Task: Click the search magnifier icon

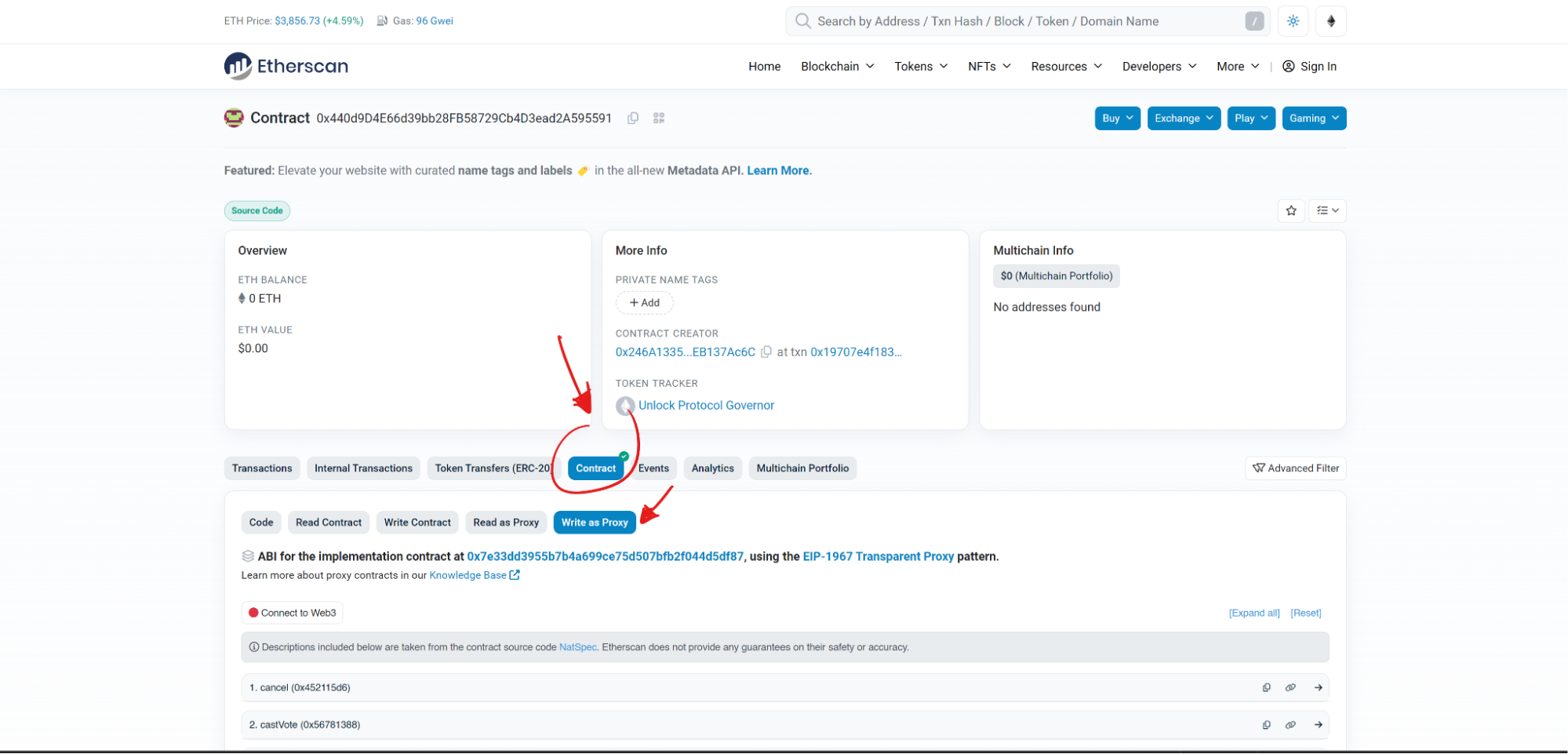Action: tap(802, 21)
